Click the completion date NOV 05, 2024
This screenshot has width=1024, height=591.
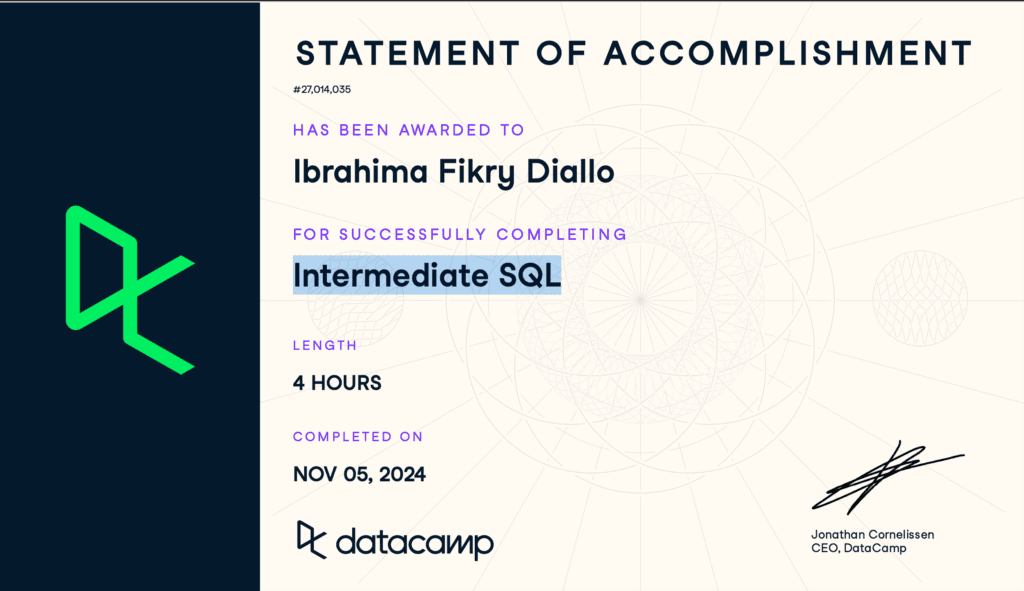click(x=359, y=473)
